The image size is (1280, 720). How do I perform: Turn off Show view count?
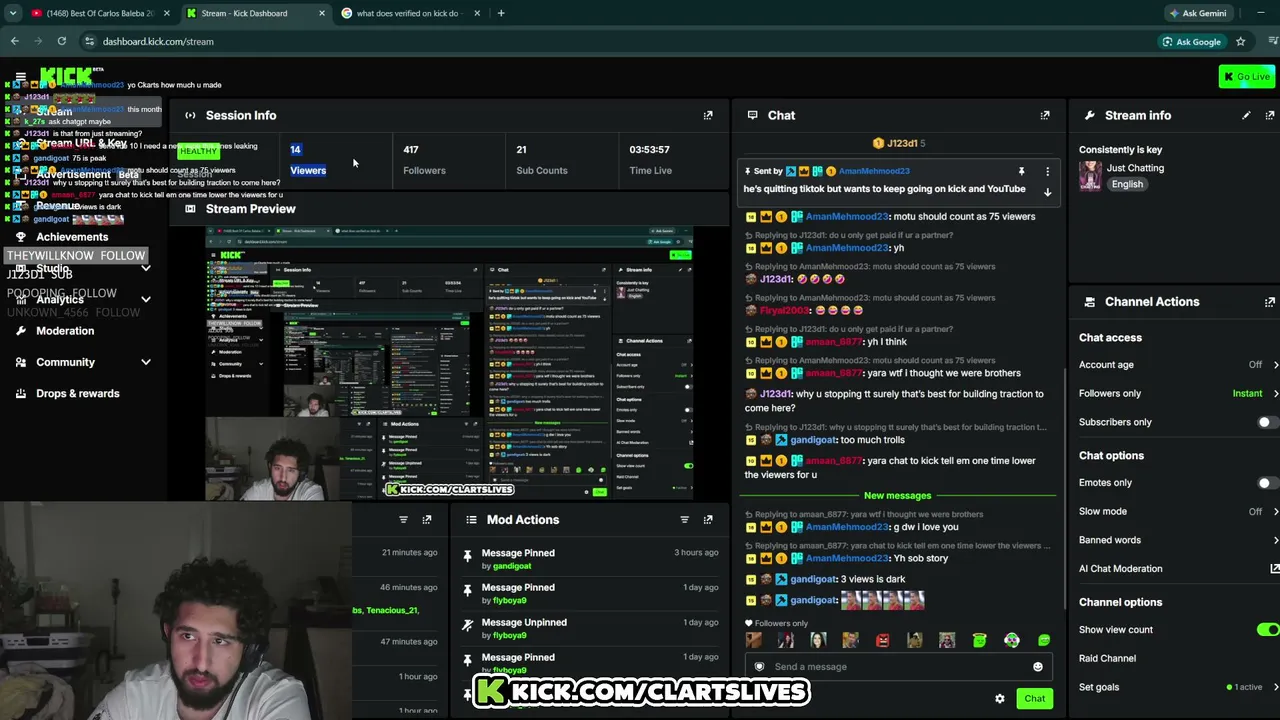[1267, 630]
